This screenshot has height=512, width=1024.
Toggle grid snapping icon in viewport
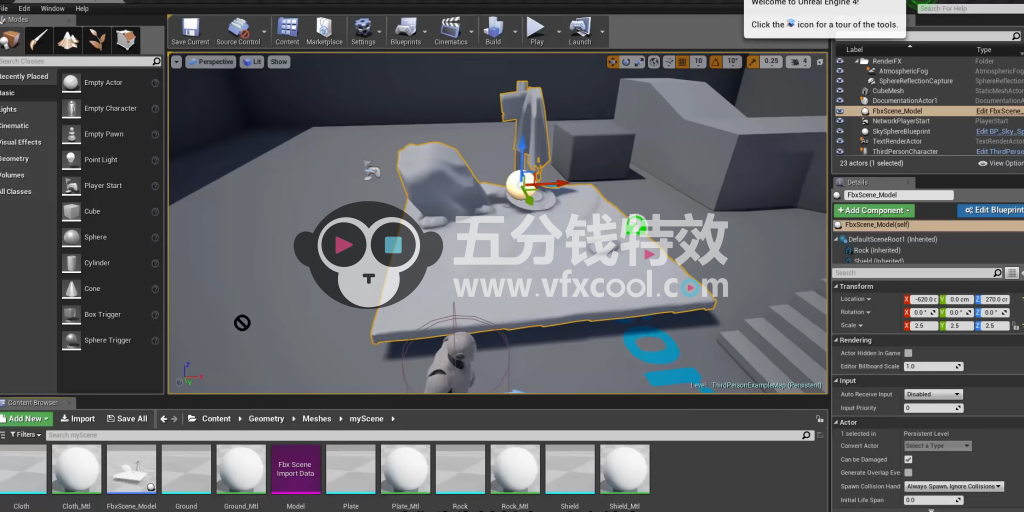pyautogui.click(x=682, y=62)
